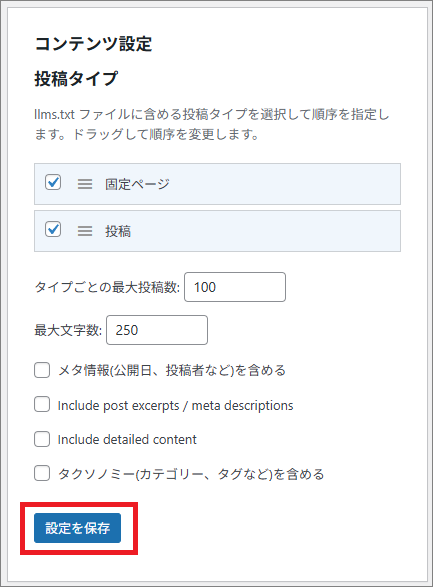Click the llms.txt description paragraph
Viewport: 433px width, 587px height.
[x=212, y=124]
